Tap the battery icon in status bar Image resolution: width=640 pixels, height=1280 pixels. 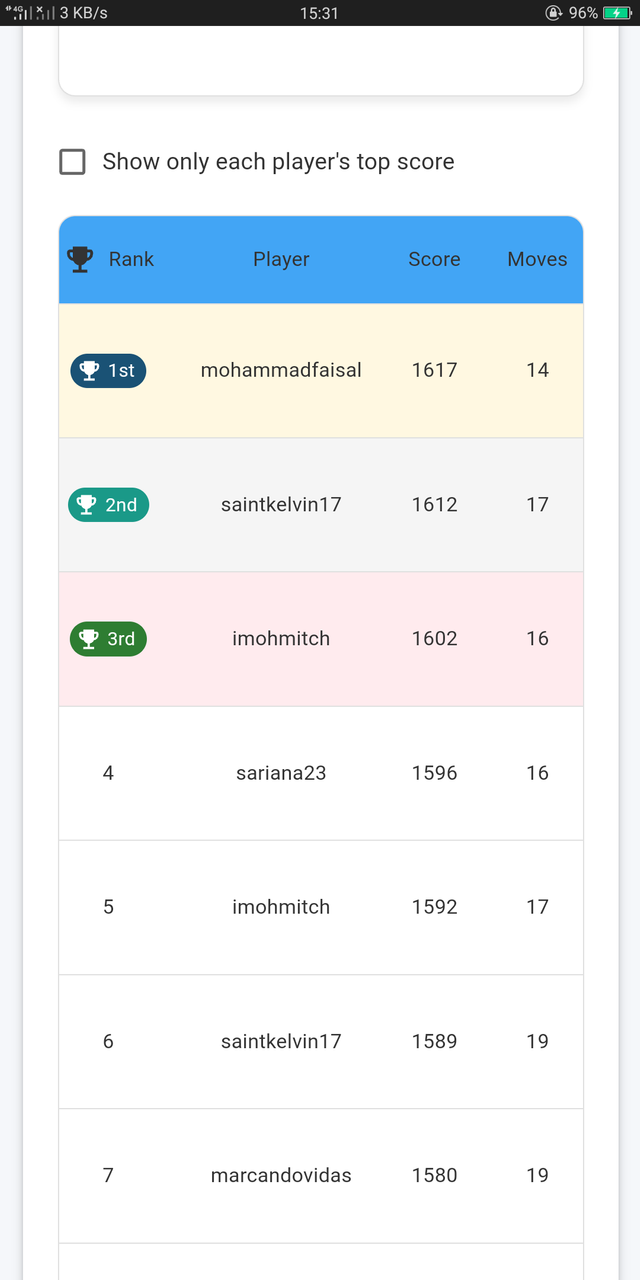617,13
